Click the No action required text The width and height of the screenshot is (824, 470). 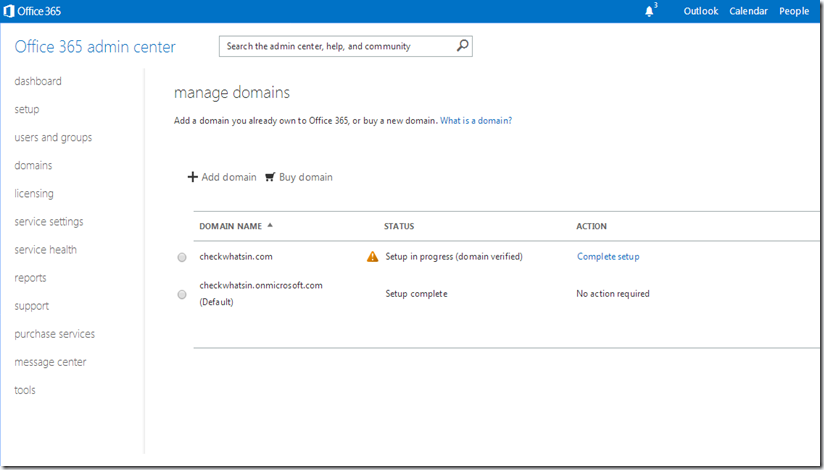point(613,294)
